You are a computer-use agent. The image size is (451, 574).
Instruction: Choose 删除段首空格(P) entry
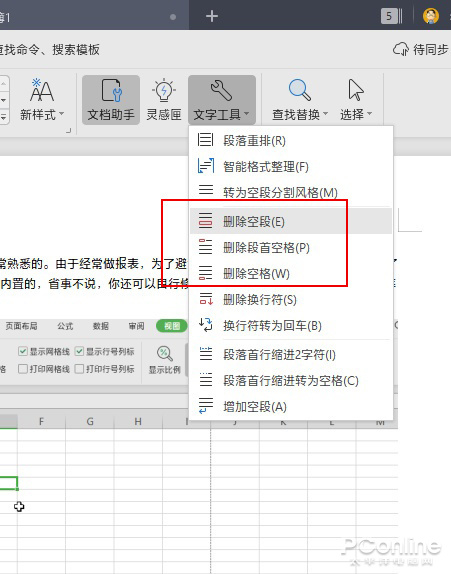[291, 247]
